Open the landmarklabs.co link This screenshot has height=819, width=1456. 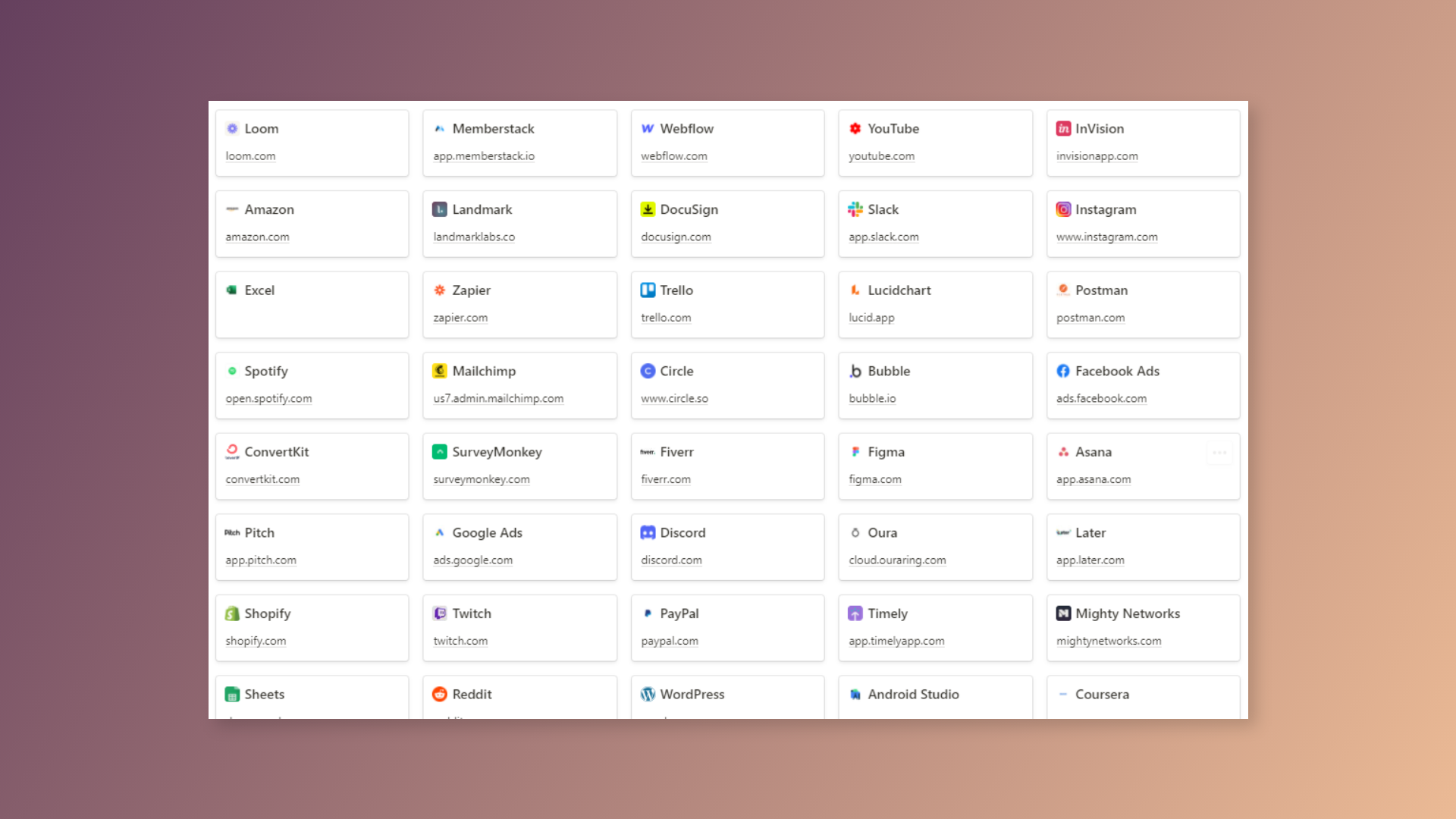click(x=474, y=237)
